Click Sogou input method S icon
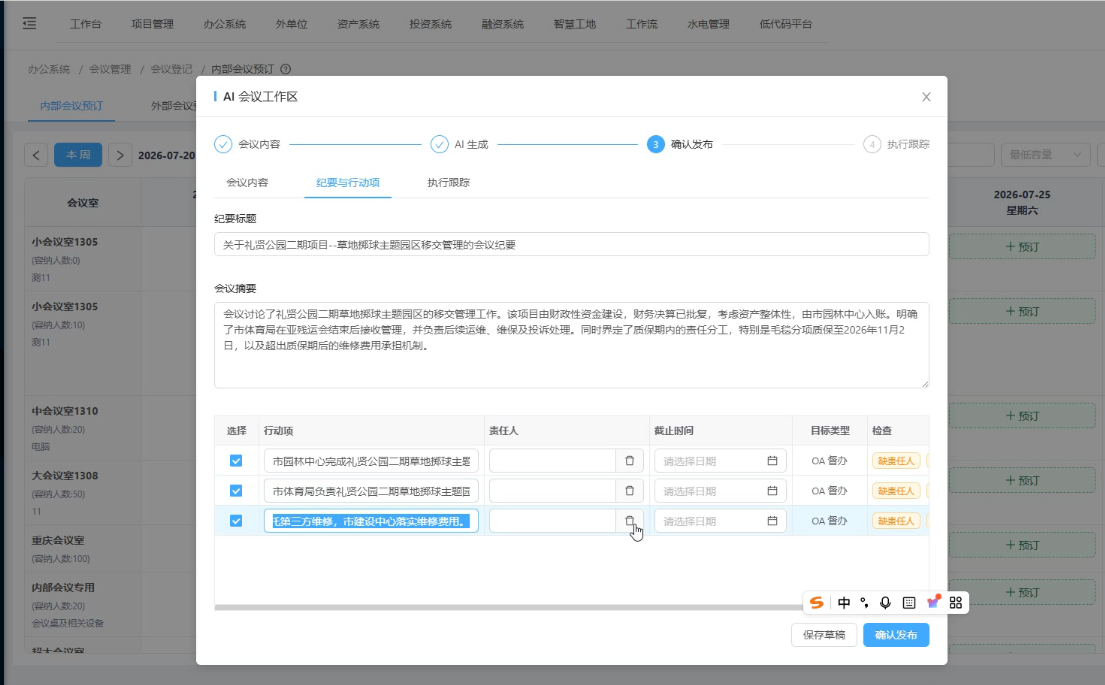The image size is (1105, 685). (816, 603)
